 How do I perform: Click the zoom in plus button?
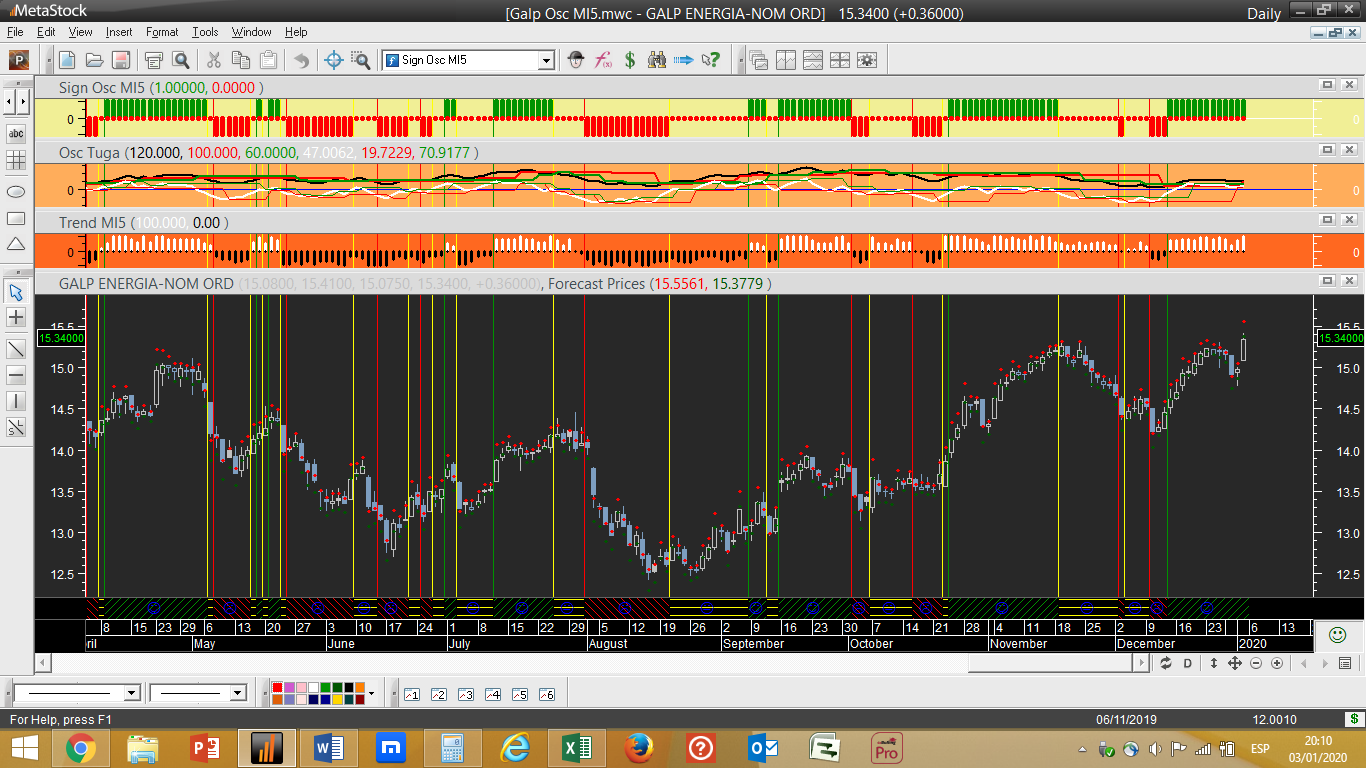1277,663
